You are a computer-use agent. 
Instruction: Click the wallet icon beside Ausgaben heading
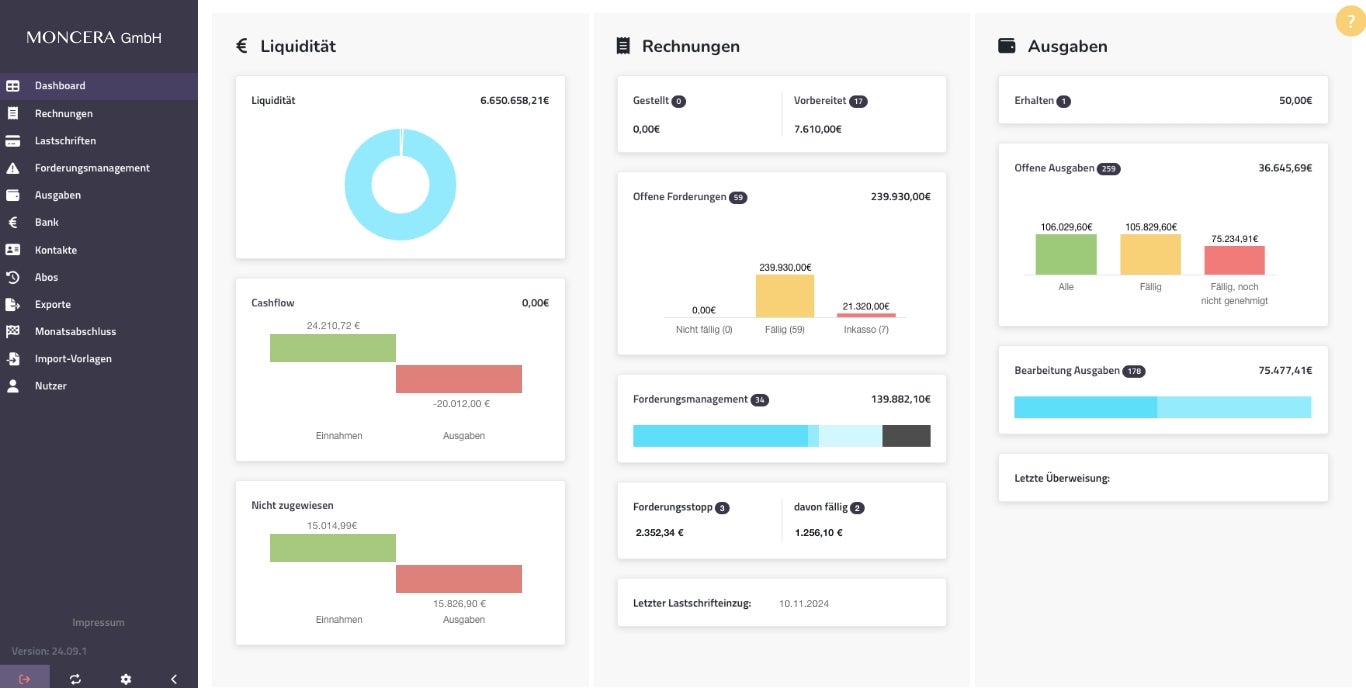click(x=1007, y=46)
